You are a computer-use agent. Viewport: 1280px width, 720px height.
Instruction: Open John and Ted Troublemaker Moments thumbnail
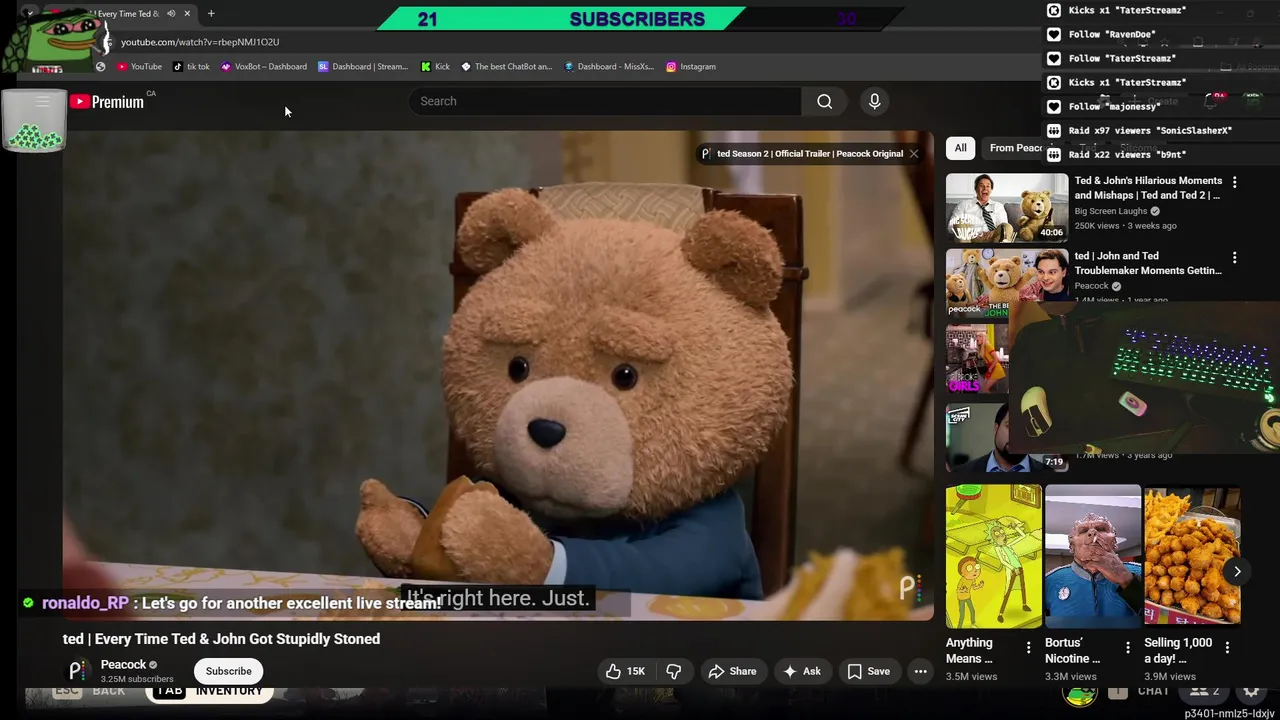click(1007, 283)
